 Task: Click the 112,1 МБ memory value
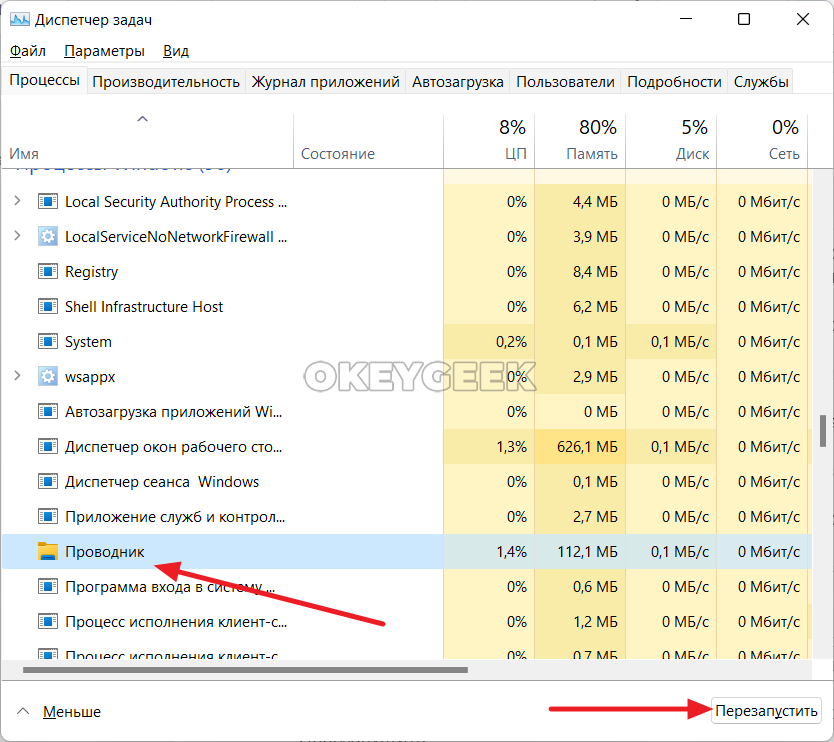tap(587, 552)
